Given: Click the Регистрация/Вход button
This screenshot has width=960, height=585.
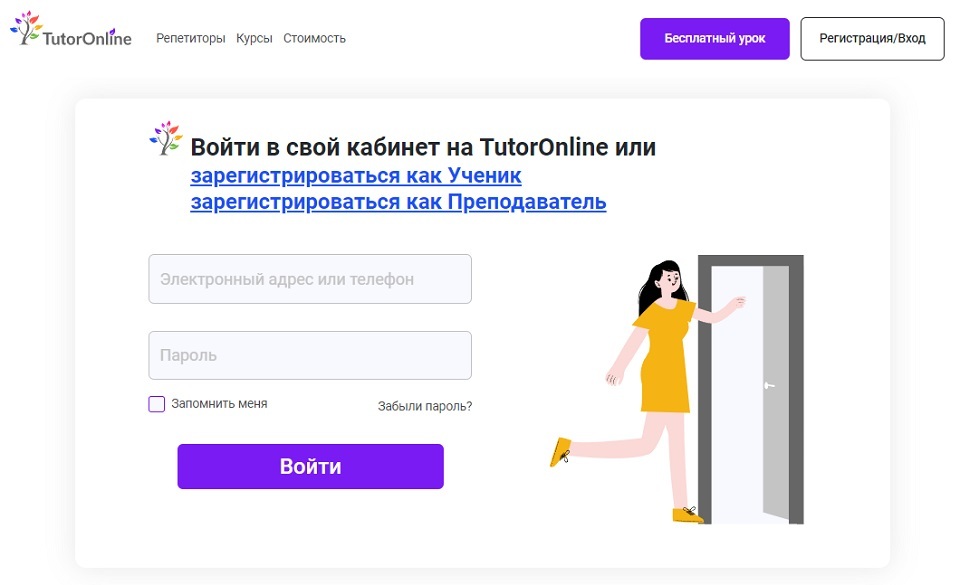Looking at the screenshot, I should click(872, 39).
